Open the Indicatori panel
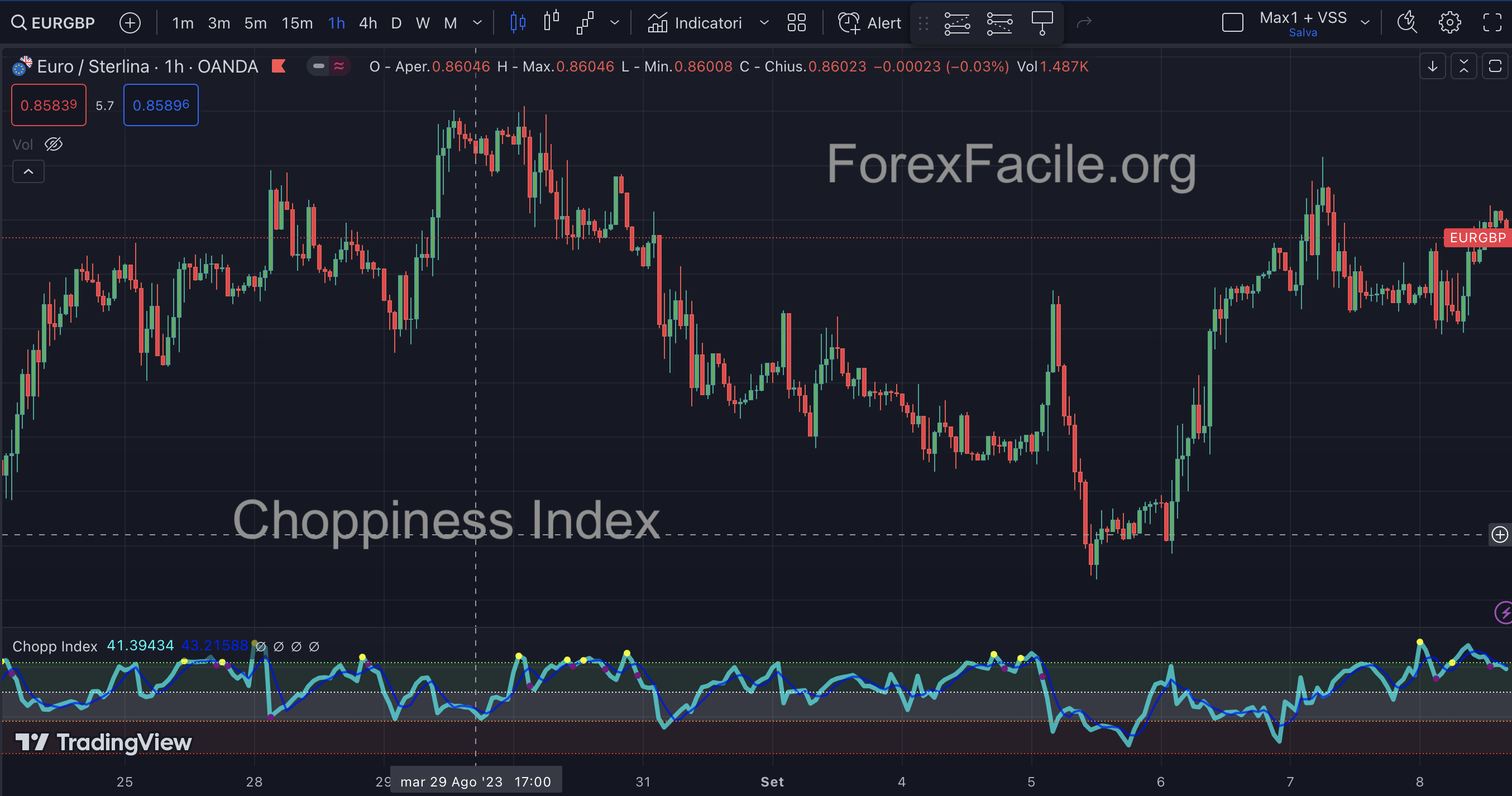1512x796 pixels. (695, 23)
